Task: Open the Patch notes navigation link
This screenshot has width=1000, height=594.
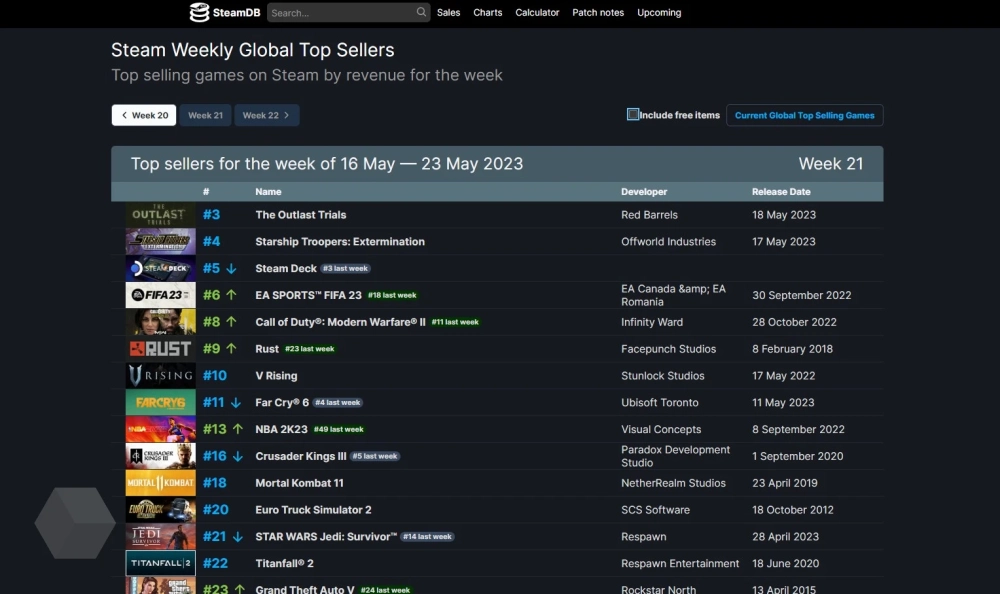Action: (598, 13)
